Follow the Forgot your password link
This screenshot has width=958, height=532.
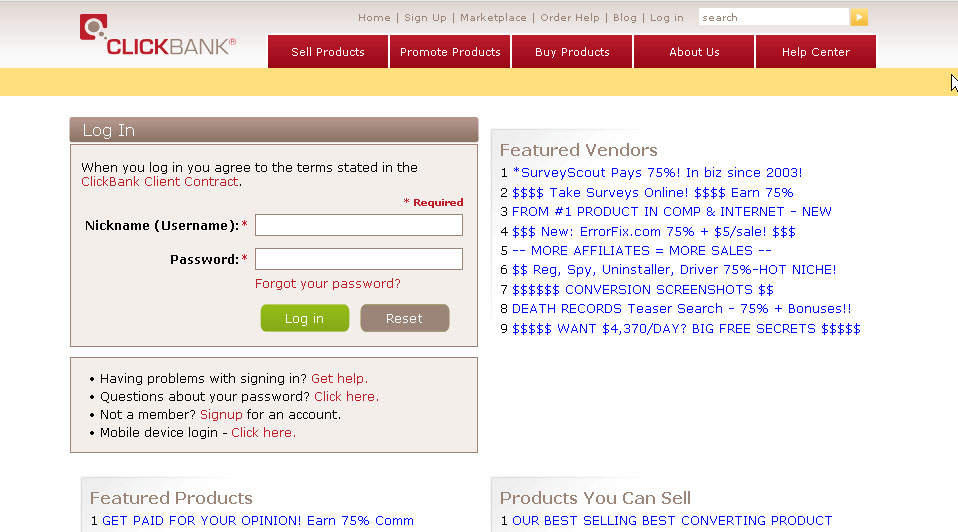pyautogui.click(x=327, y=284)
